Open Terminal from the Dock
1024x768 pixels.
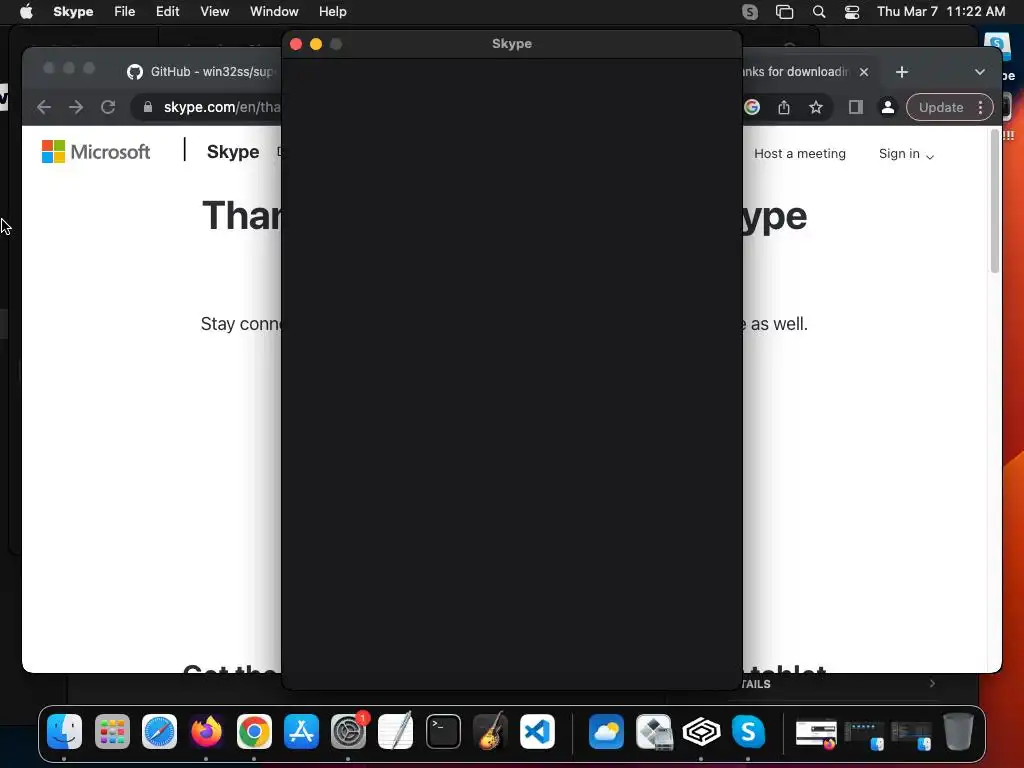443,731
